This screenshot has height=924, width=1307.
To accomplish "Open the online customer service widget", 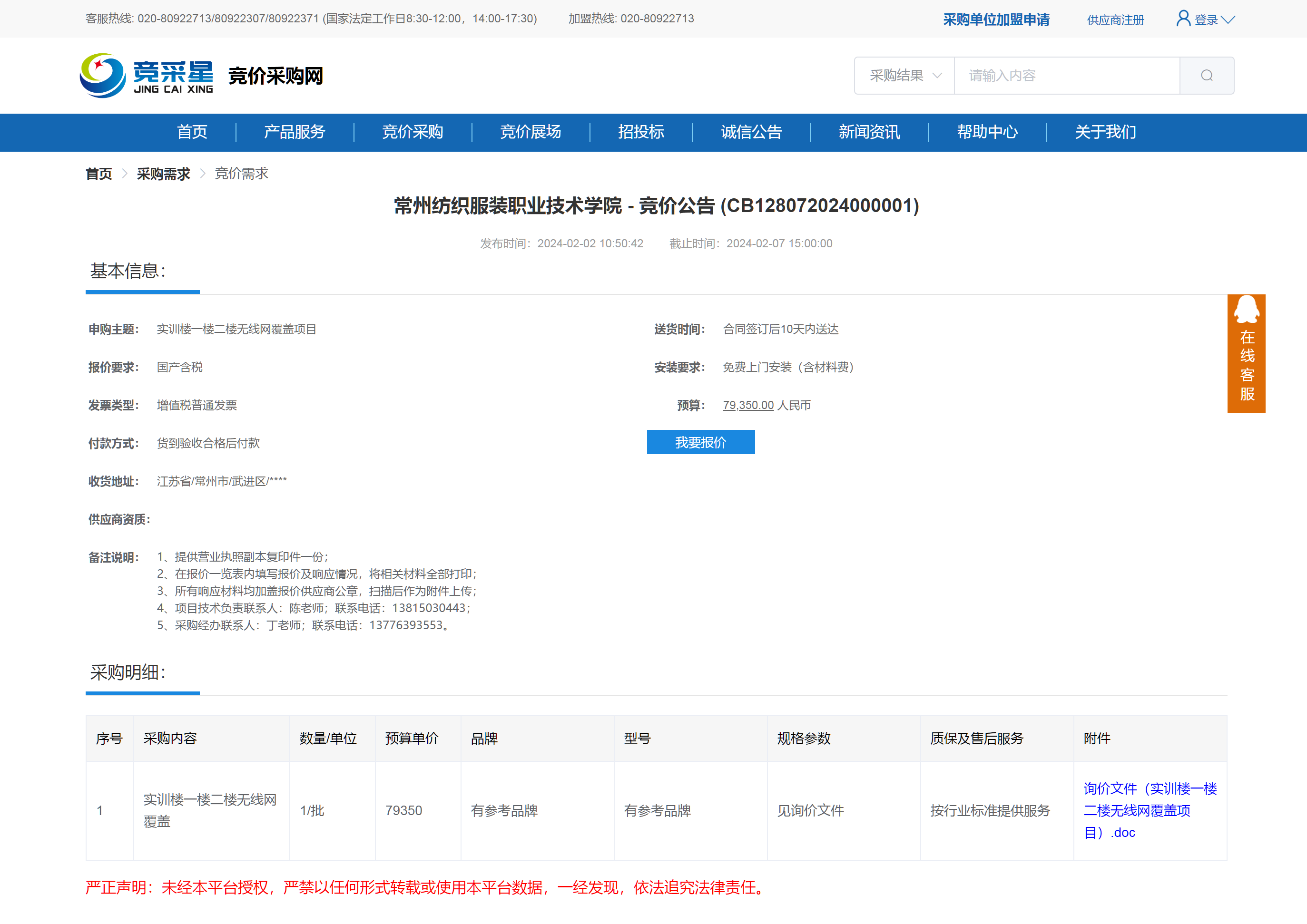I will point(1246,353).
